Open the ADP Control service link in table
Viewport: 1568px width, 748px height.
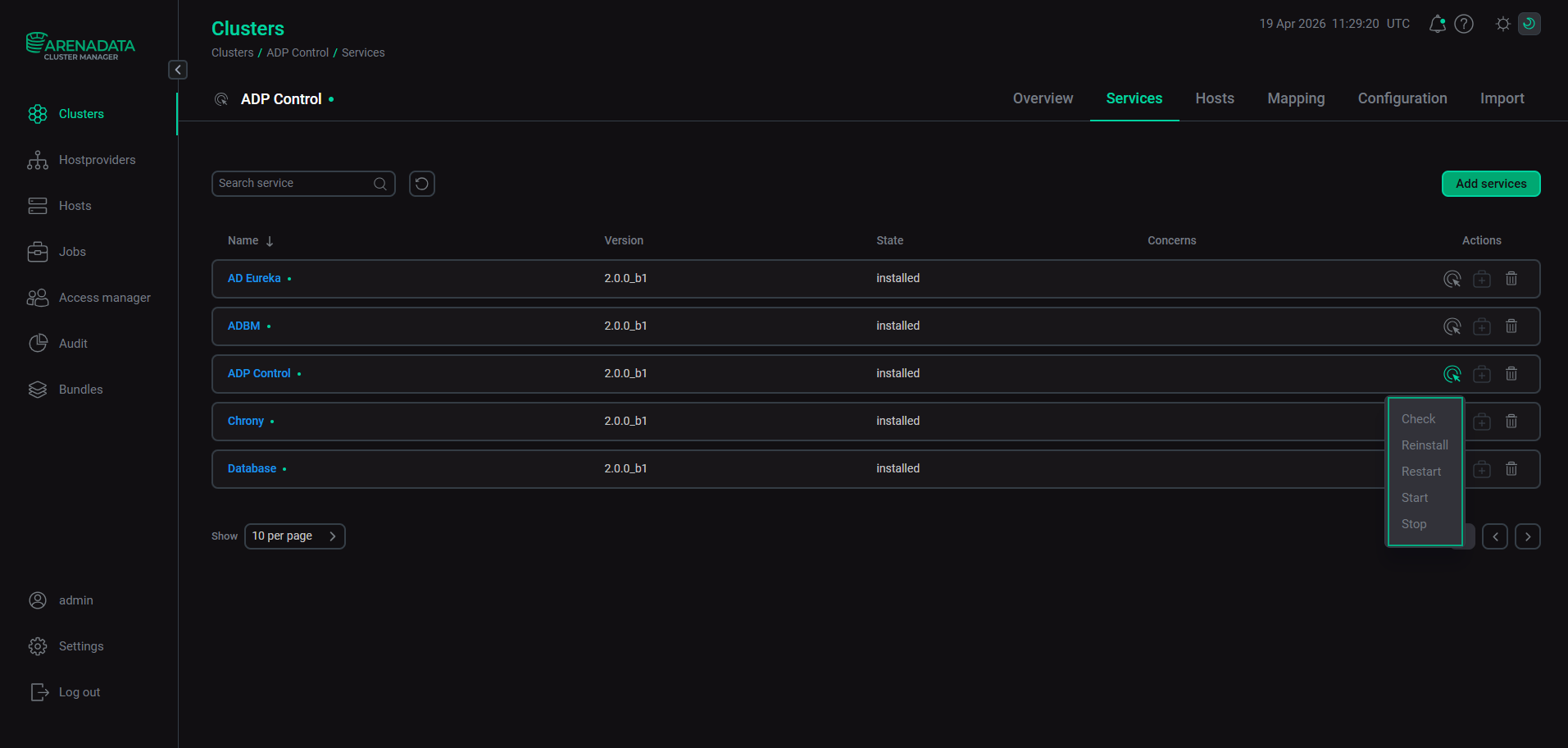tap(259, 374)
